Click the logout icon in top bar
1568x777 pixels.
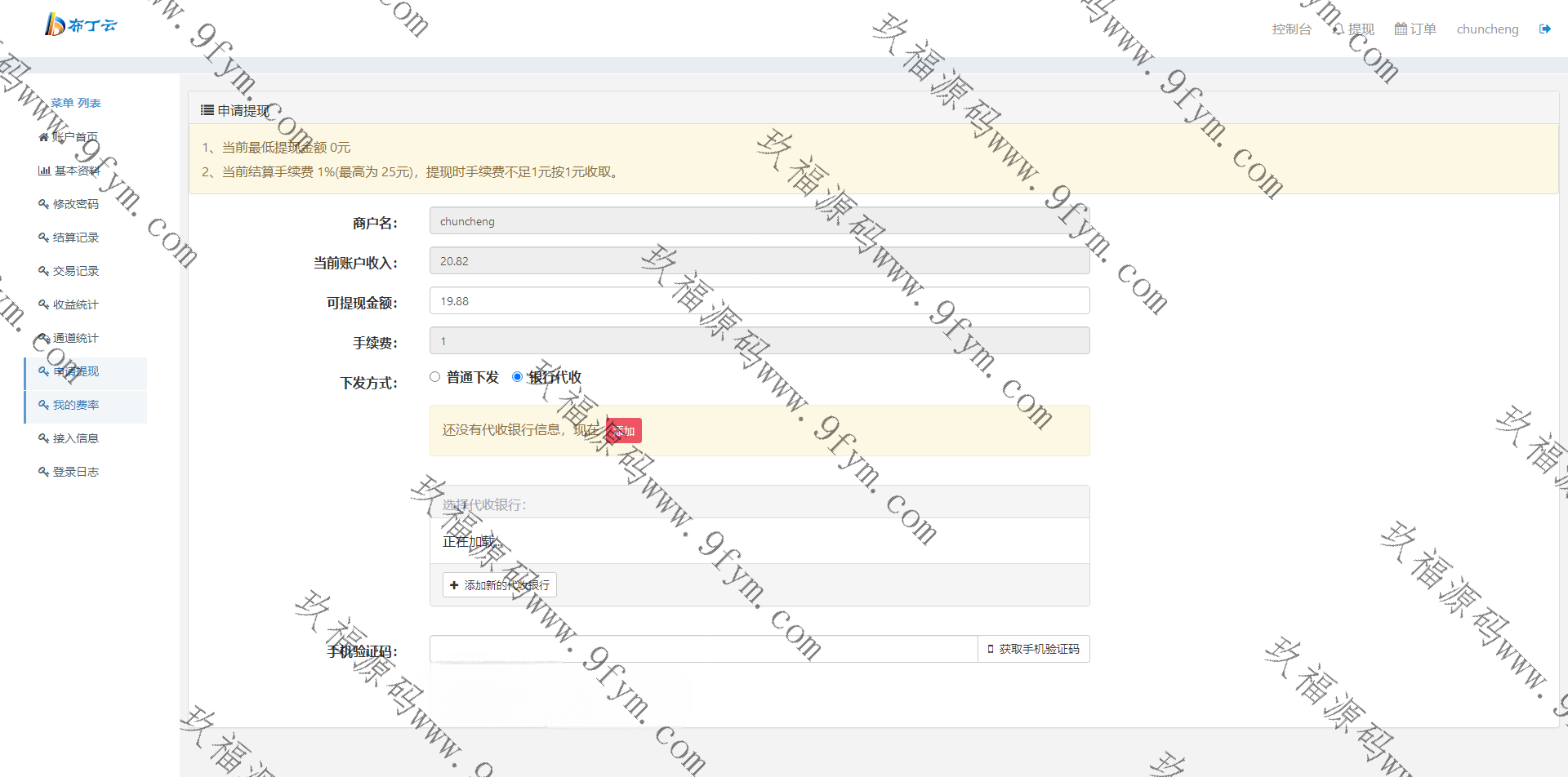coord(1544,29)
